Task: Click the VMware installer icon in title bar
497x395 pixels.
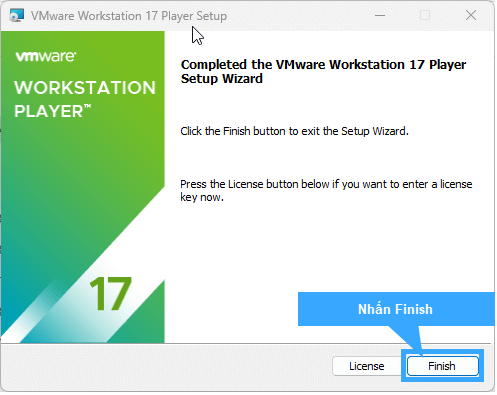Action: [17, 16]
